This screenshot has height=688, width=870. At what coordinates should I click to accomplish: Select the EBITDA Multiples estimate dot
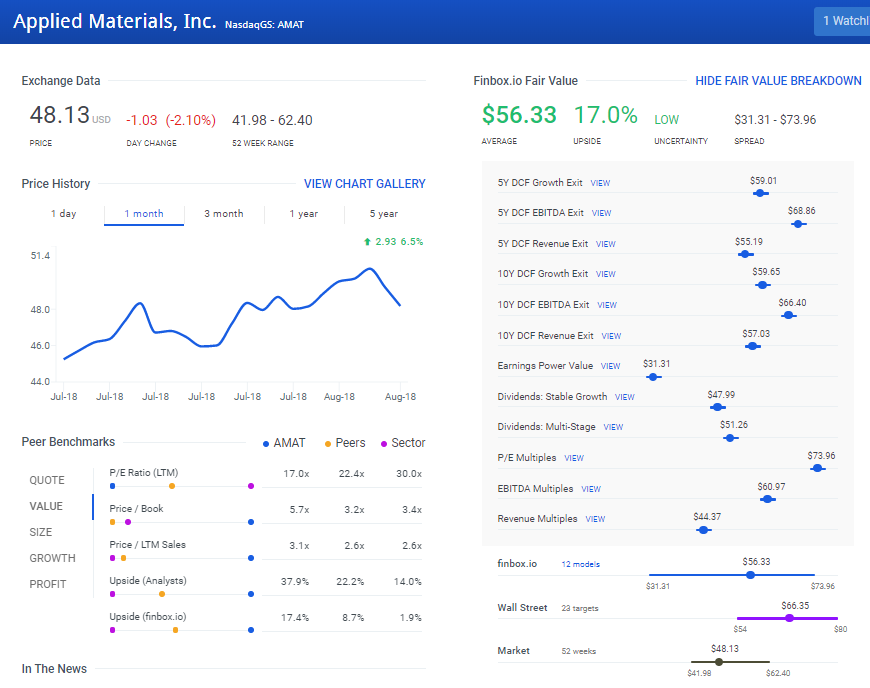[768, 498]
